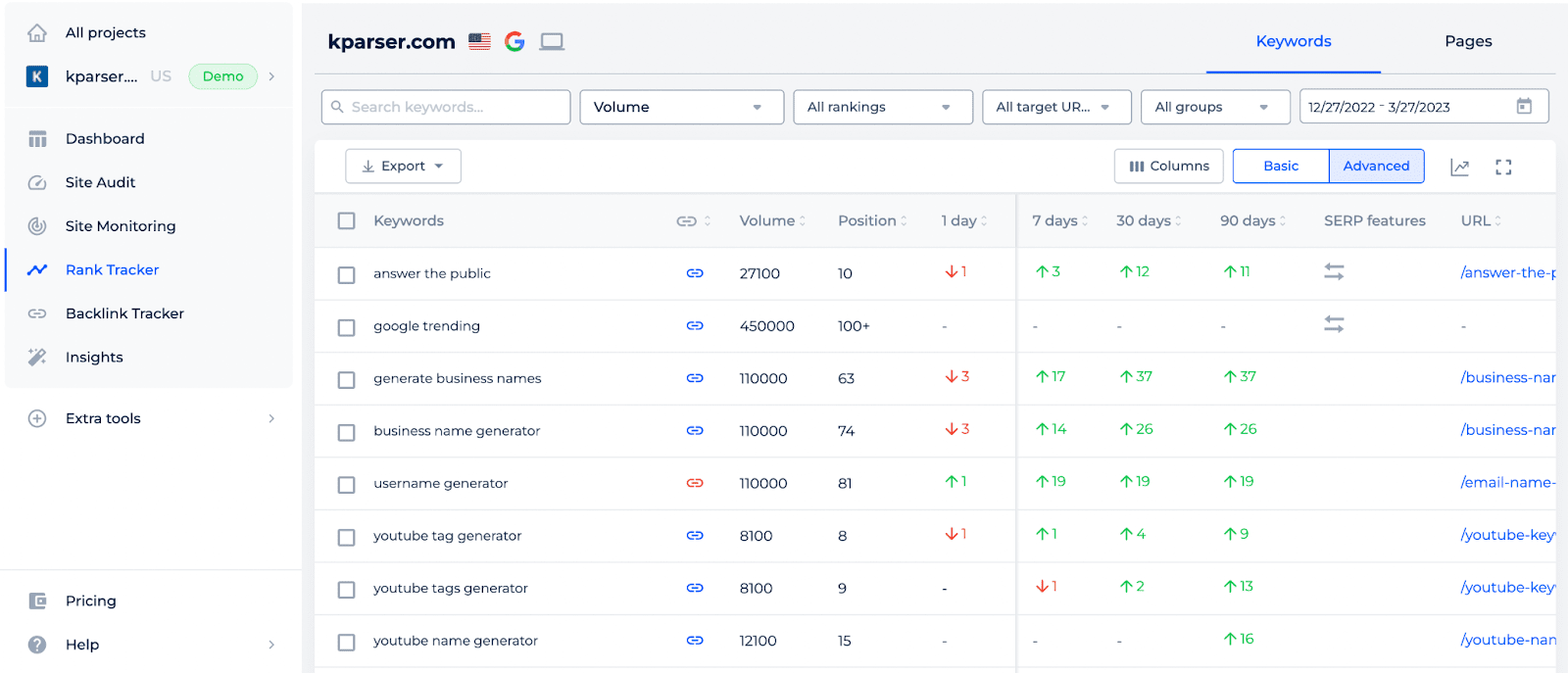Screen dimensions: 1568x673
Task: Open the /answer-the-p URL link
Action: click(1507, 272)
